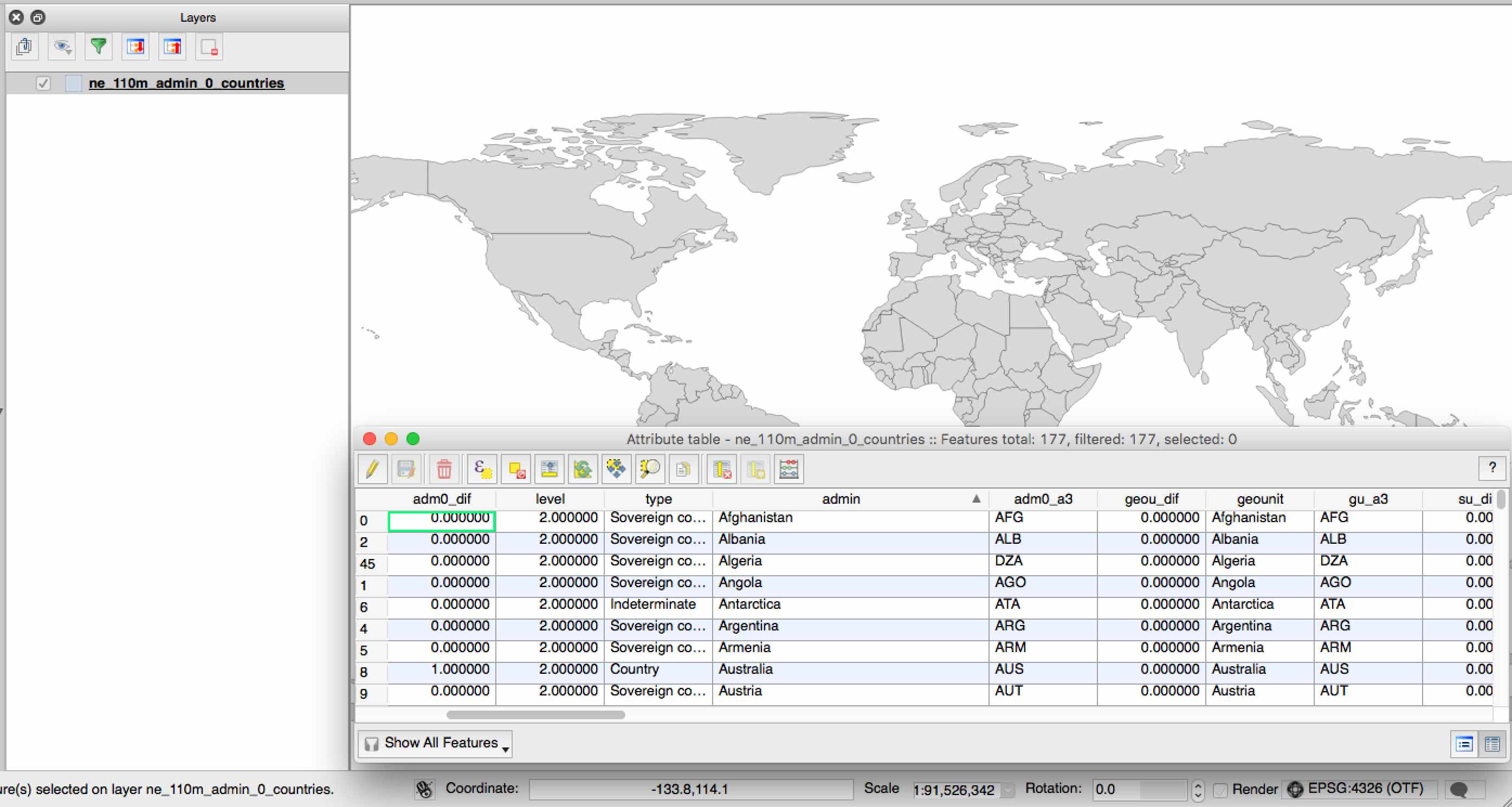Select the ne_110m_admin_0_countries layer name
Screen dimensions: 1512x807
coord(186,83)
